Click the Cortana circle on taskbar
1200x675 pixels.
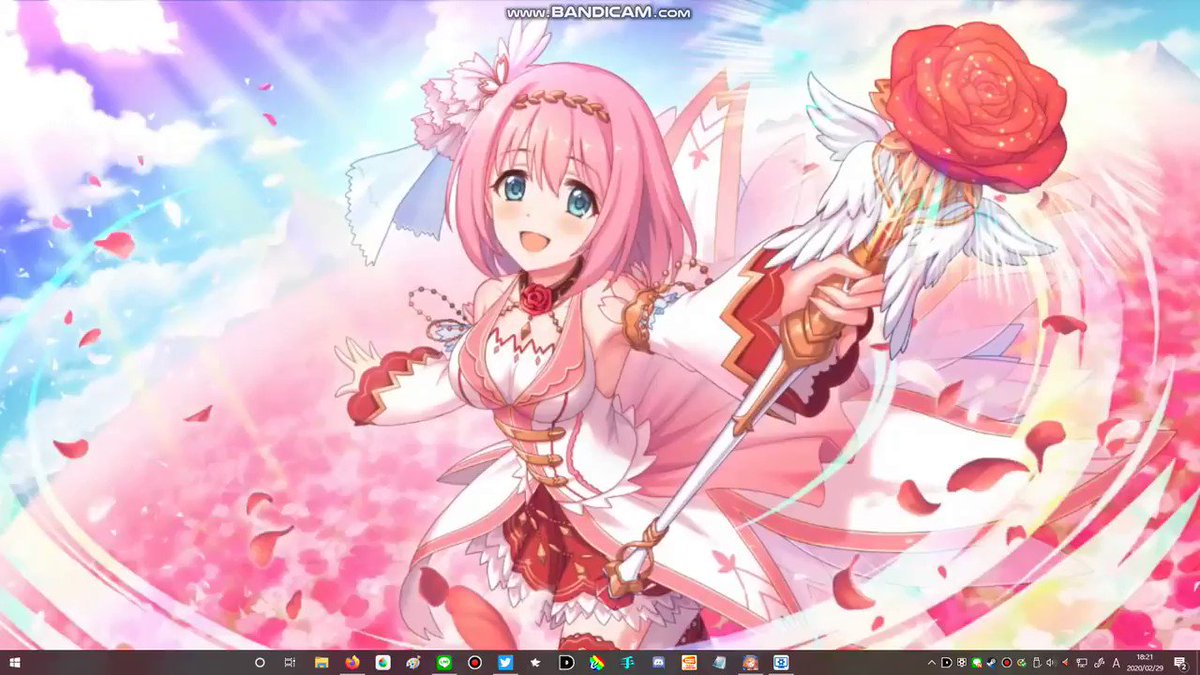tap(260, 662)
